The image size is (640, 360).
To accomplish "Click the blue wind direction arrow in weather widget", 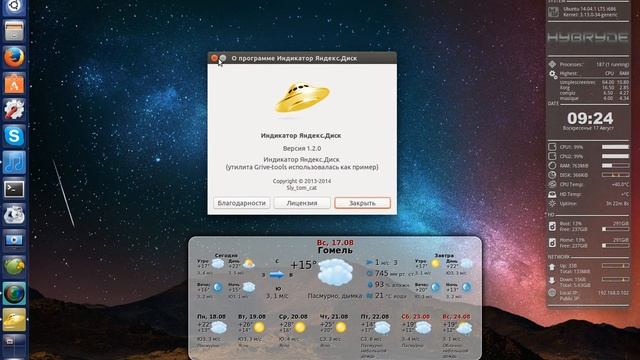I will tap(277, 275).
